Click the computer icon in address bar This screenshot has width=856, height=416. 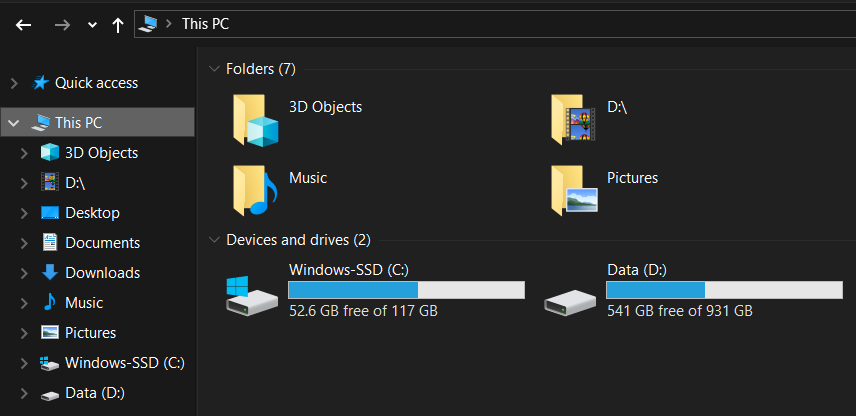148,23
